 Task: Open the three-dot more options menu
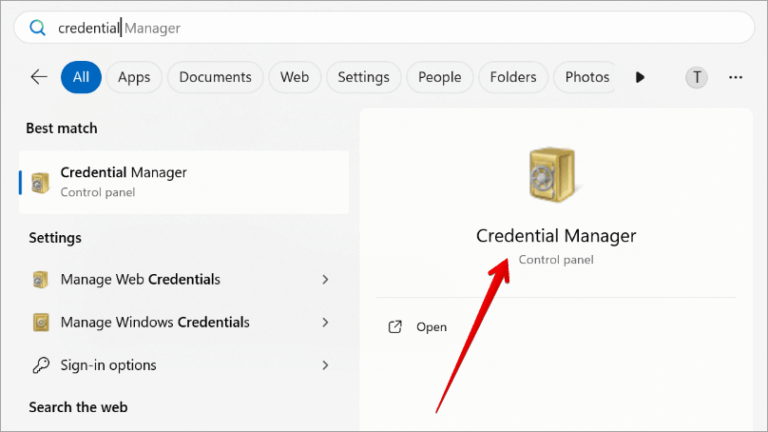[736, 77]
